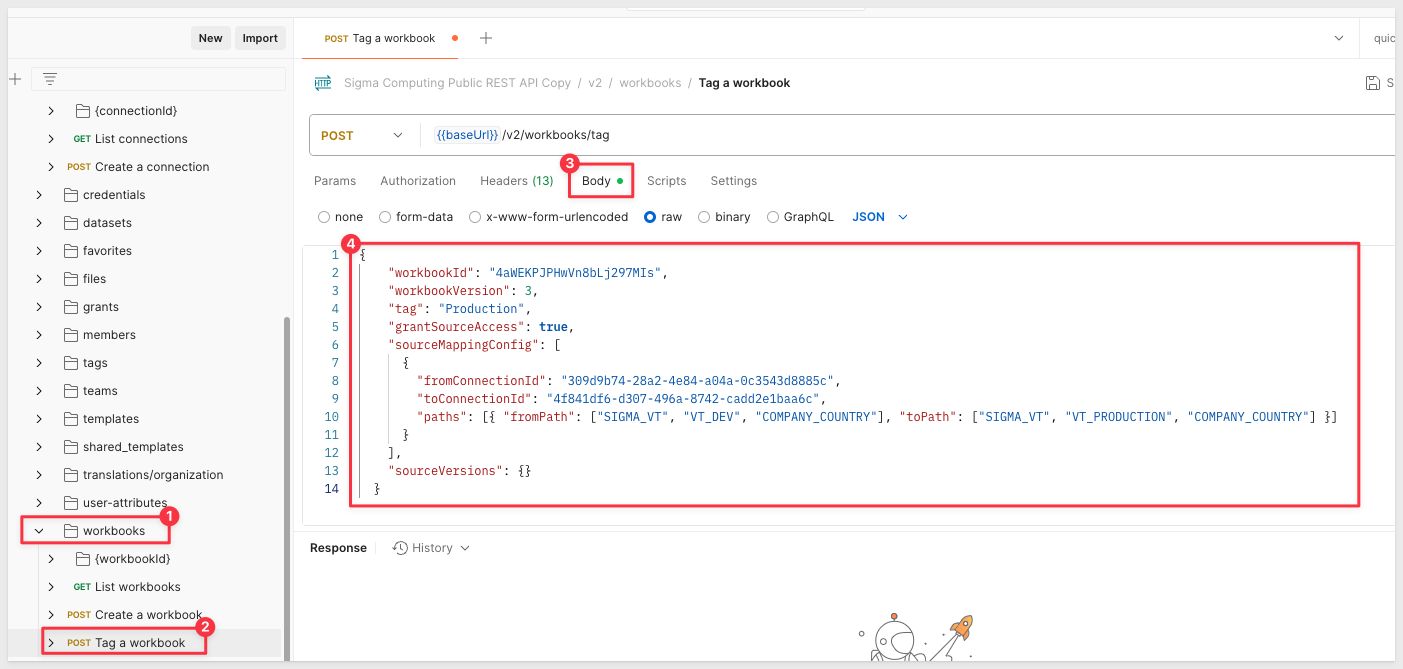This screenshot has height=669, width=1403.
Task: Click the workbooks breadcrumb link
Action: coord(650,83)
